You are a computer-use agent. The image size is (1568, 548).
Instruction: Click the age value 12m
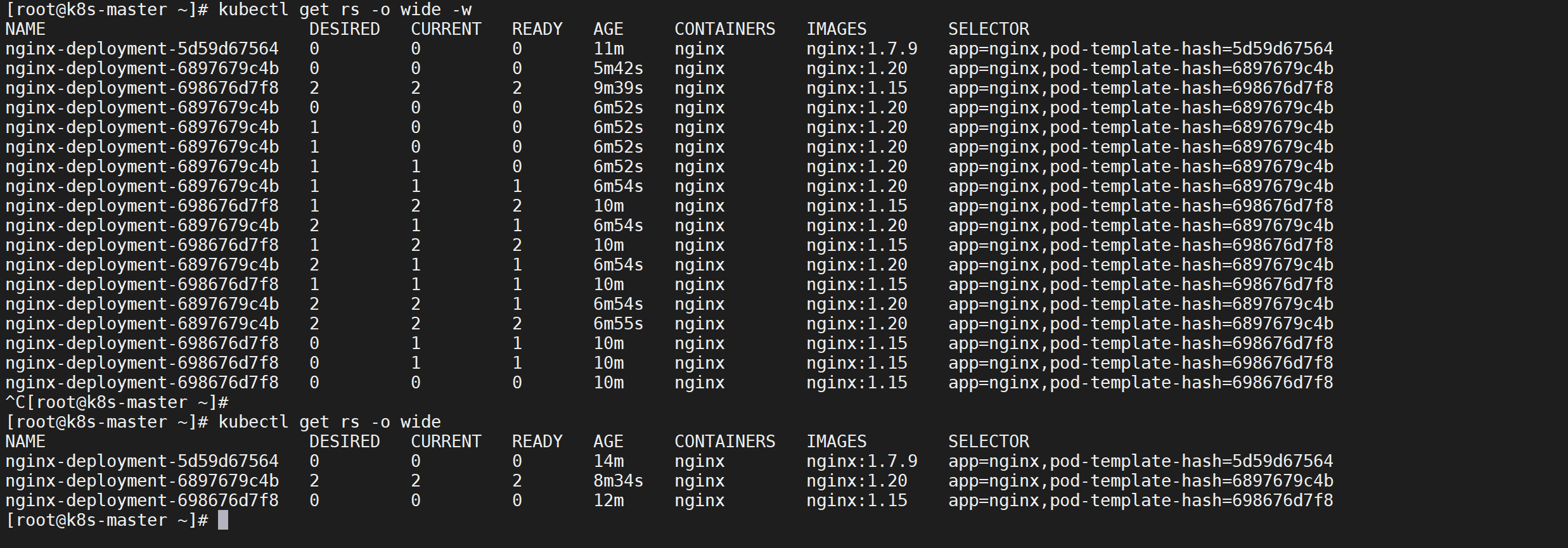click(608, 500)
